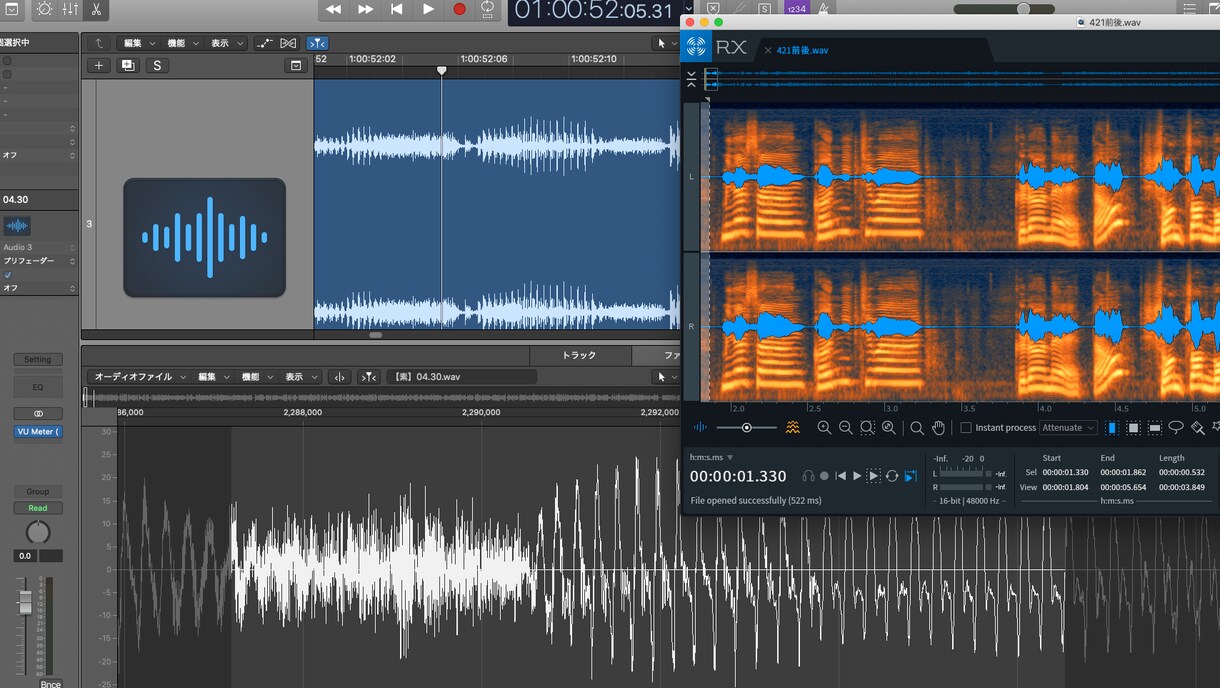Open the 編集 menu in the tracks area

[x=139, y=43]
